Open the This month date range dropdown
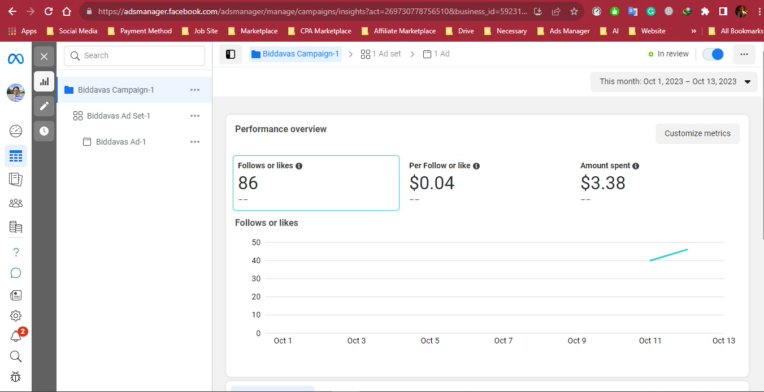 coord(674,82)
